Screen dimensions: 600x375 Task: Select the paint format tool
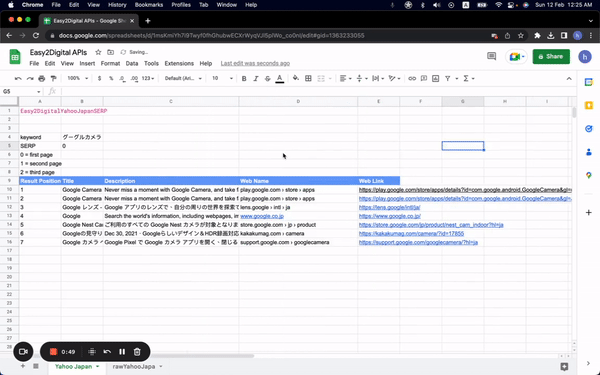pyautogui.click(x=54, y=78)
